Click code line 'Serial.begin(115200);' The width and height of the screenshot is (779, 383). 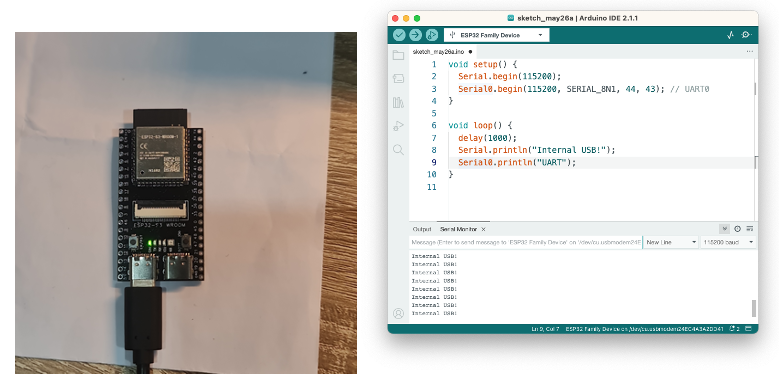point(509,77)
